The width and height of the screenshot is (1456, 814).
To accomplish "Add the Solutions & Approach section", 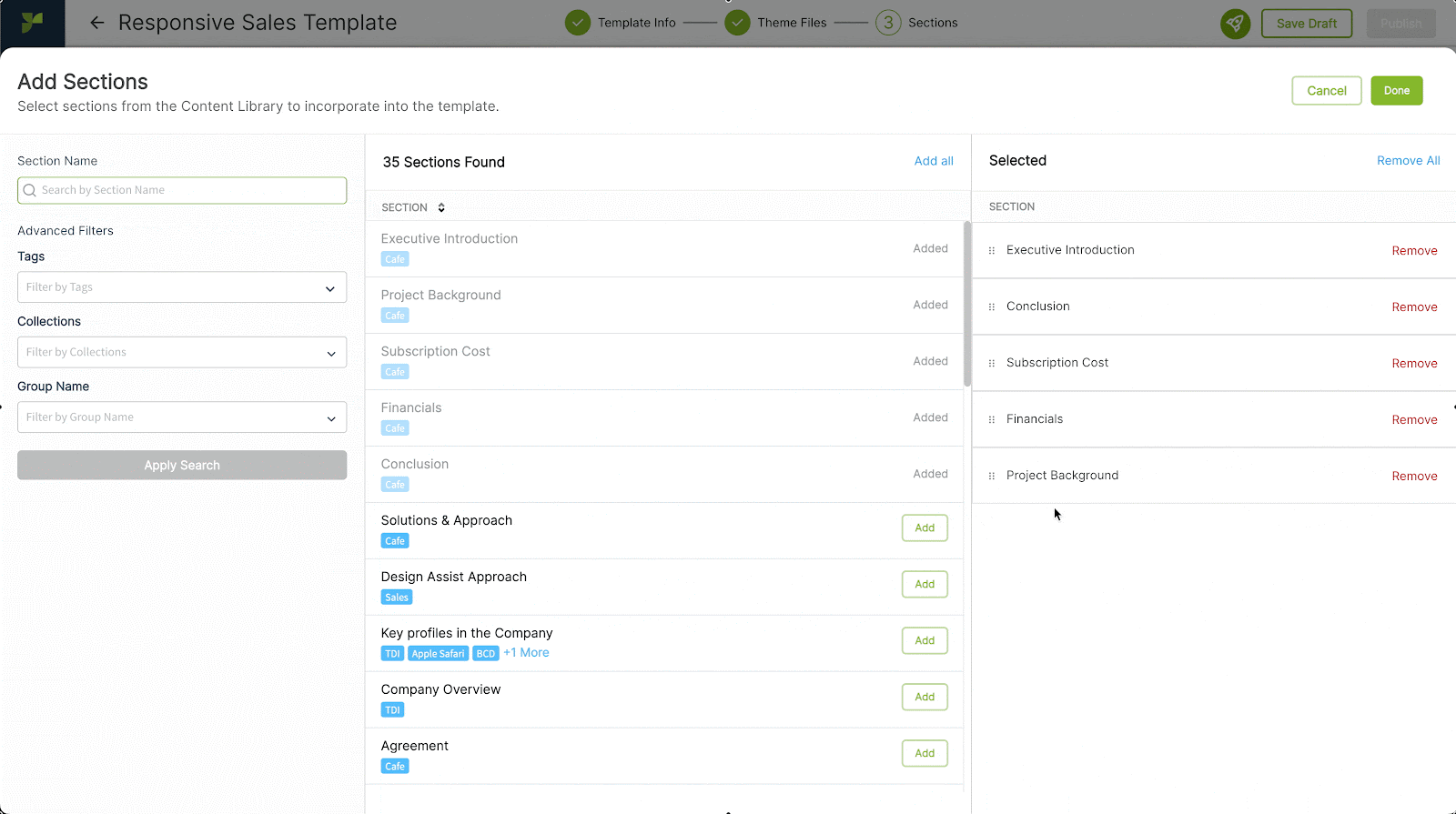I will click(925, 528).
